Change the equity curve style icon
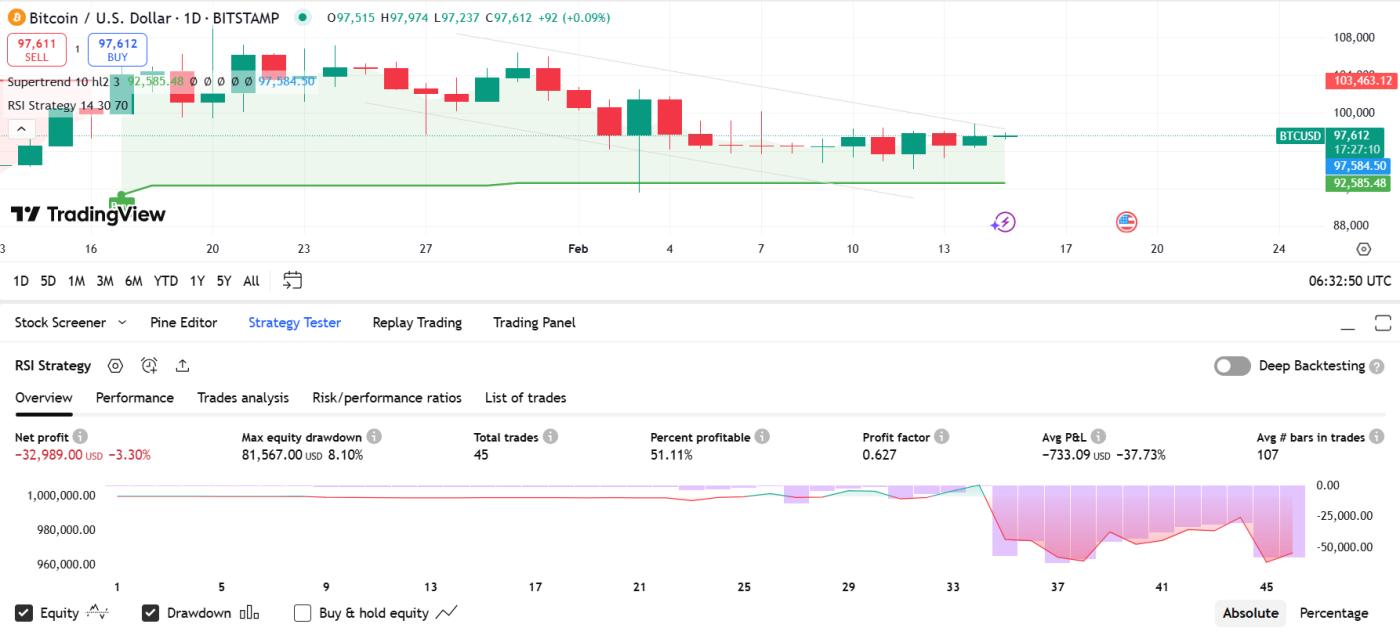This screenshot has height=635, width=1400. point(96,613)
